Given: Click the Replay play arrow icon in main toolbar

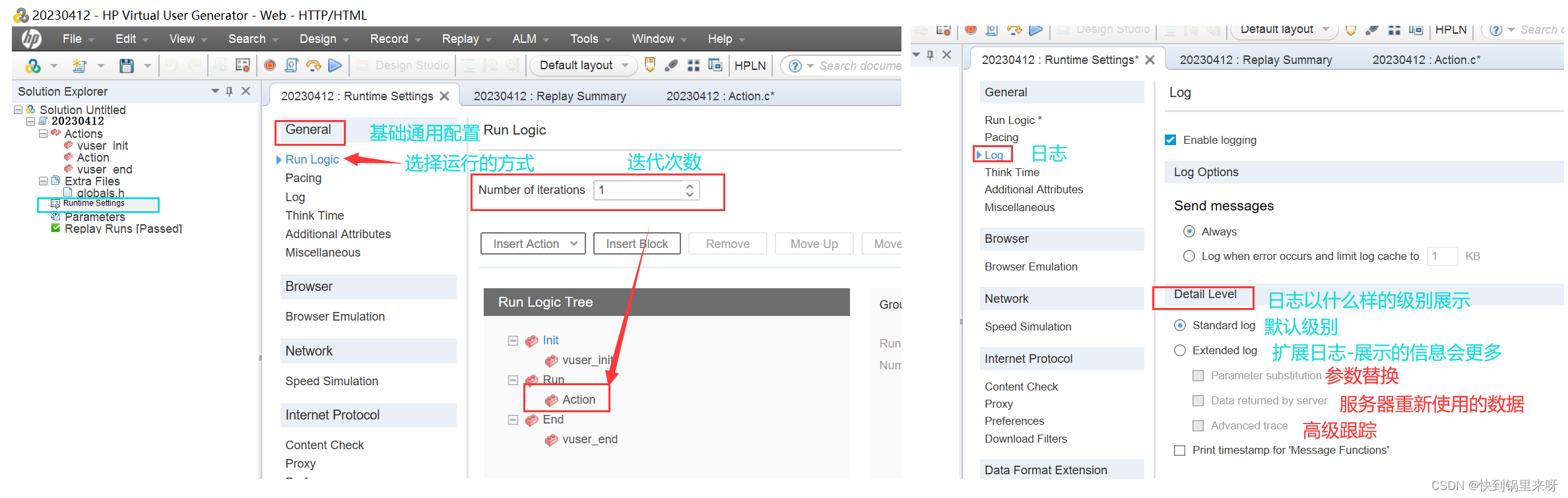Looking at the screenshot, I should 335,65.
